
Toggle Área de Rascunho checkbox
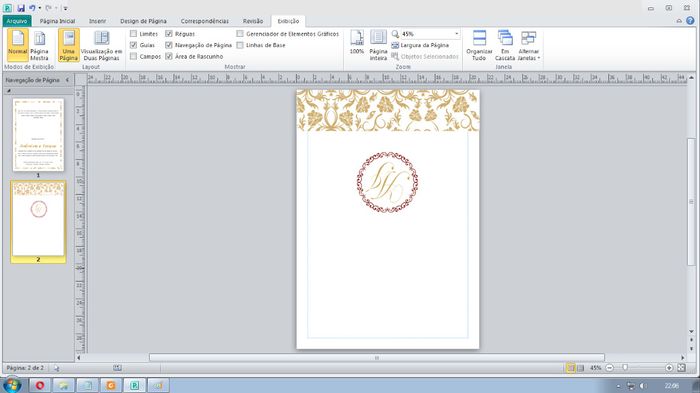pyautogui.click(x=169, y=56)
